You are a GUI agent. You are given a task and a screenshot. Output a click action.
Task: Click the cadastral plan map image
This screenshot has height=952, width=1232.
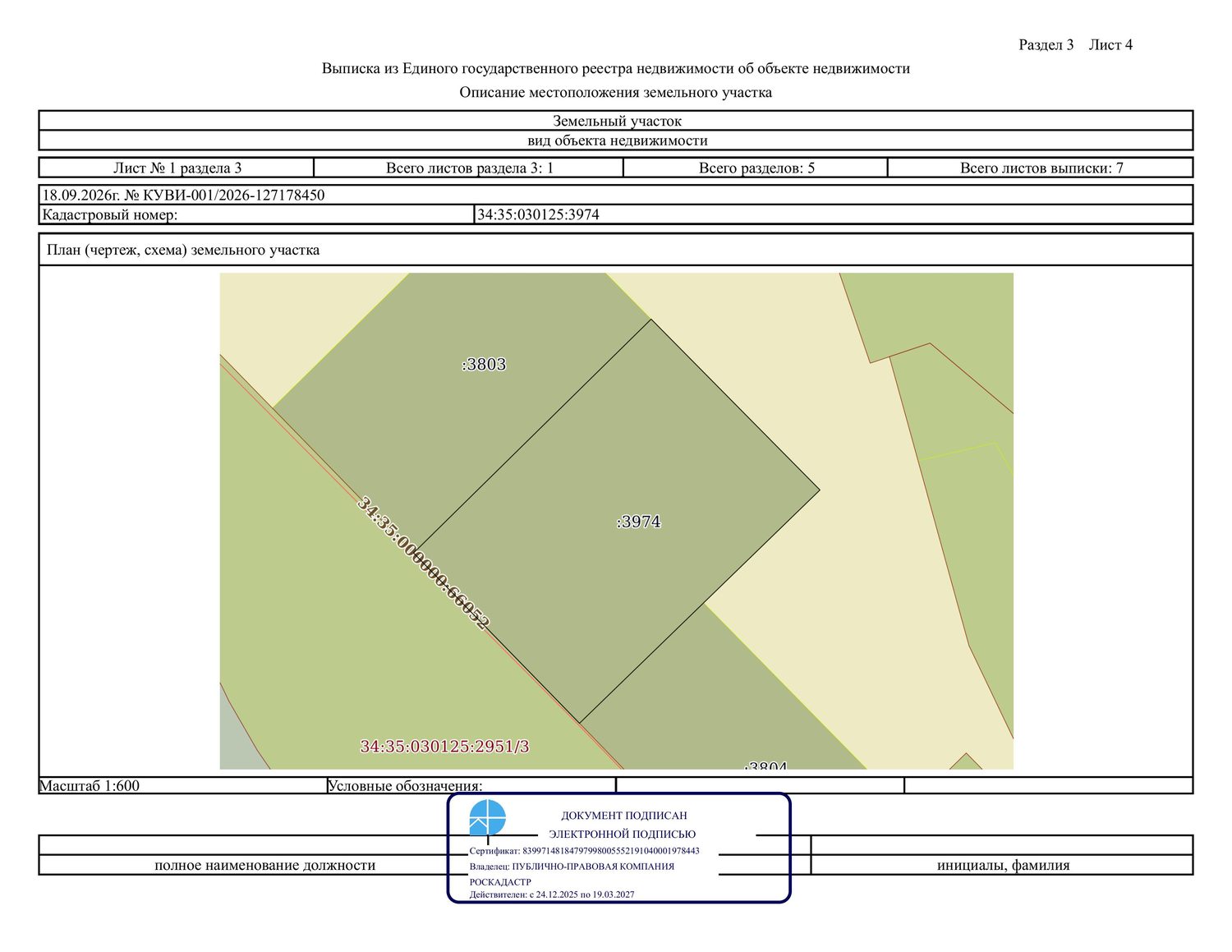click(x=617, y=521)
